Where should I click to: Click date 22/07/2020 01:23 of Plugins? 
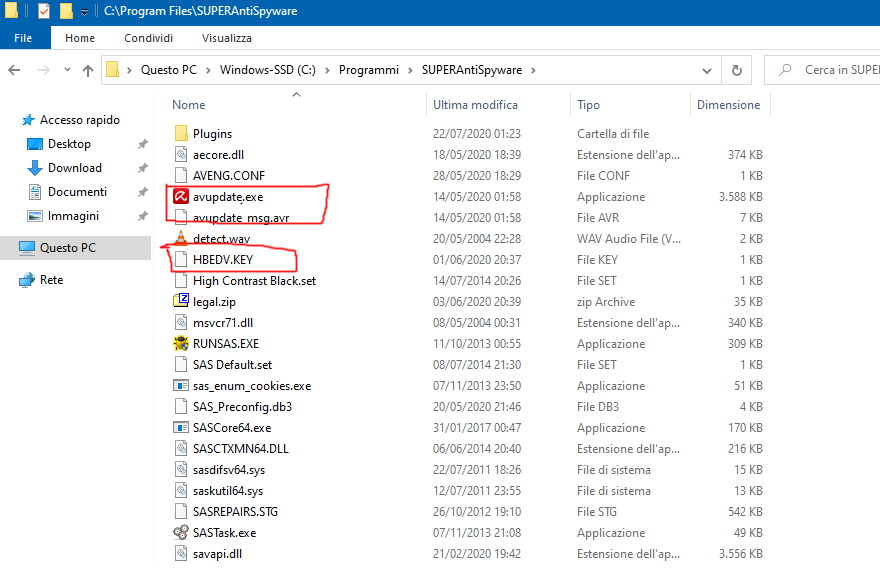(476, 134)
